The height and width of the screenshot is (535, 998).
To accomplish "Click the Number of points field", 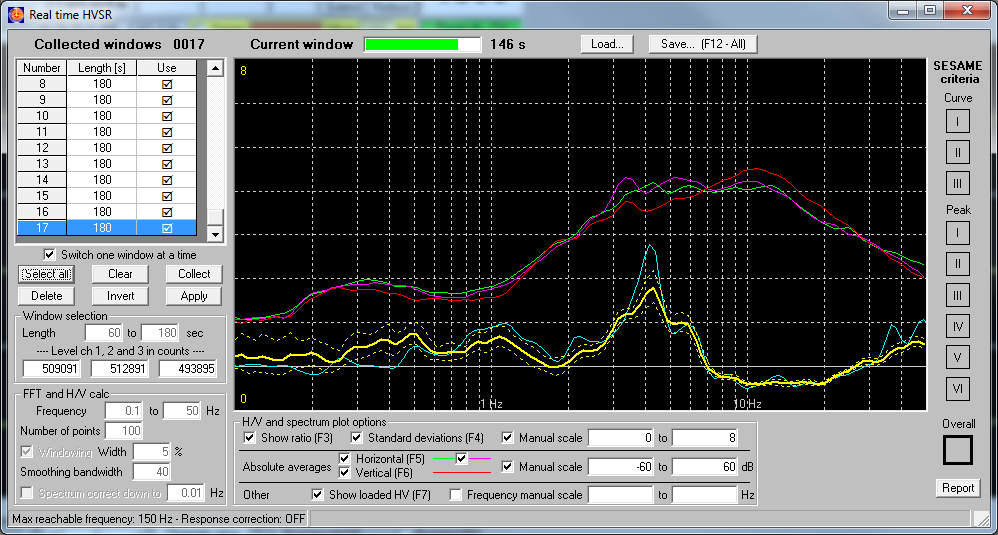I will click(x=123, y=431).
